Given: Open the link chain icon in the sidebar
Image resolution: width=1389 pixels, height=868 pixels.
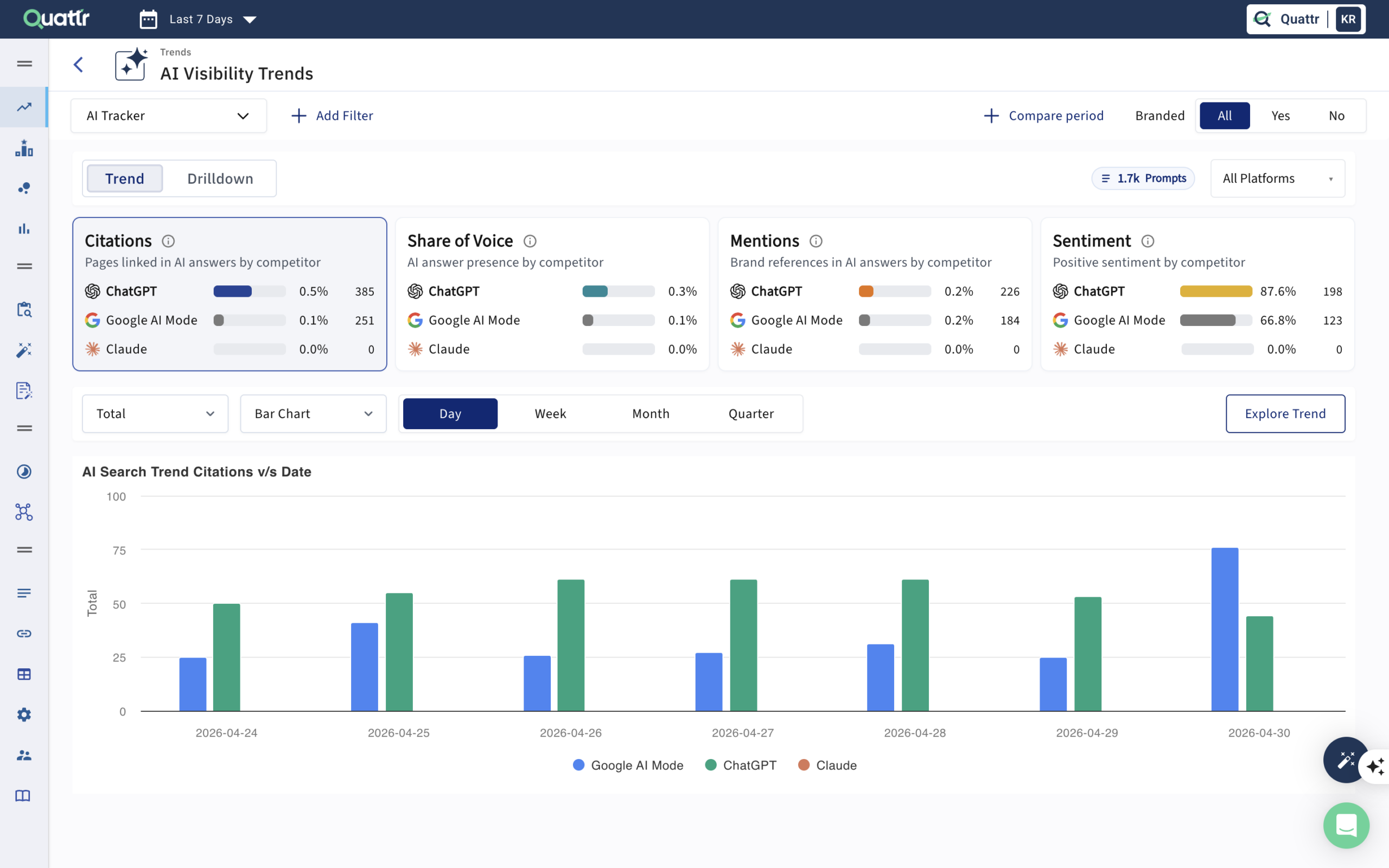Looking at the screenshot, I should click(23, 633).
